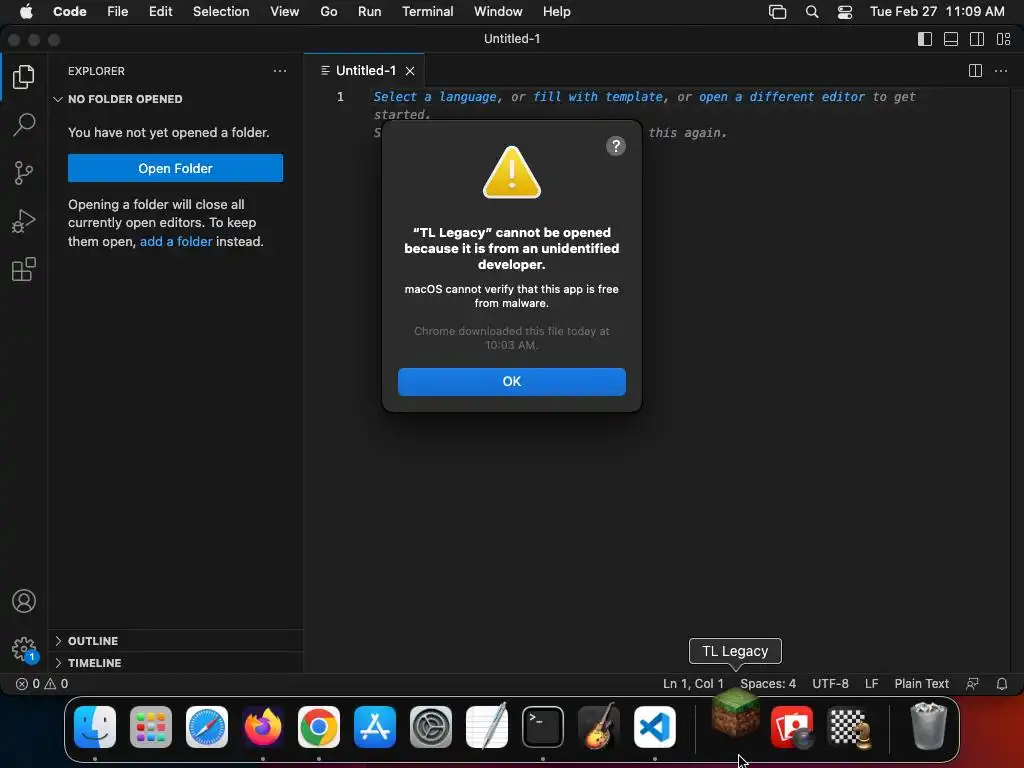1024x768 pixels.
Task: Select the Untitled-1 editor tab
Action: [x=364, y=71]
